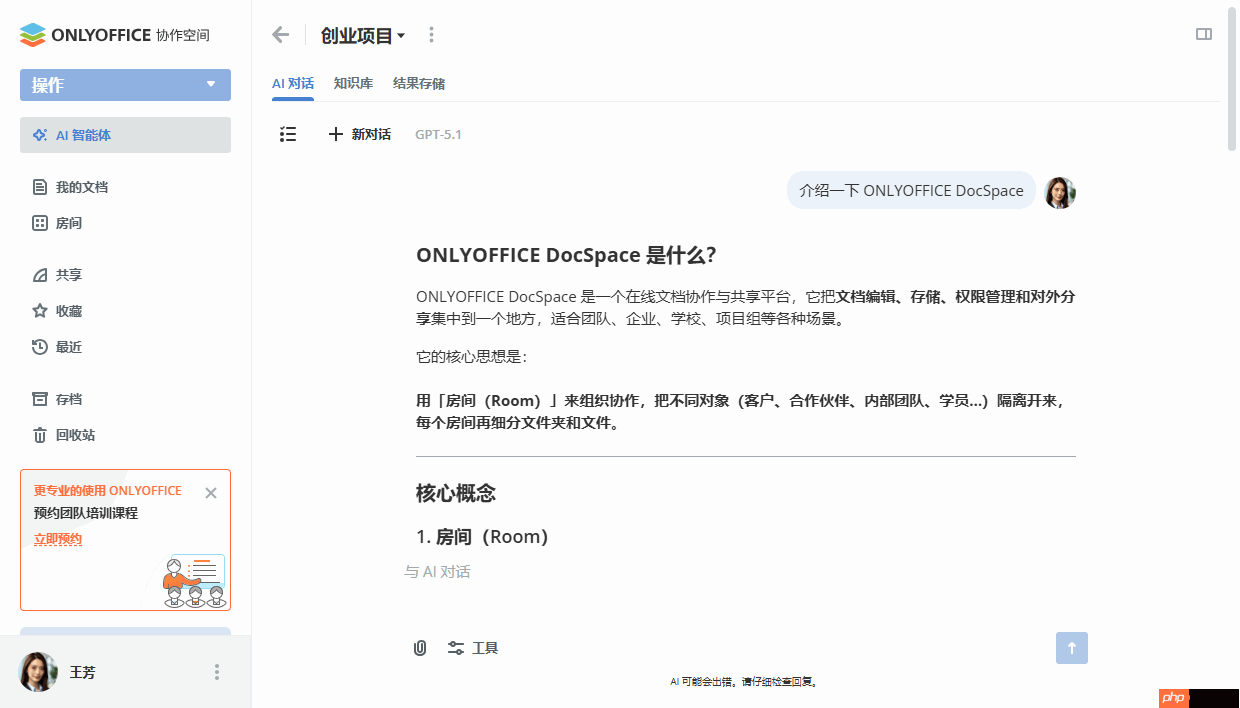The image size is (1240, 708).
Task: Open the 工具 settings control
Action: (x=472, y=647)
